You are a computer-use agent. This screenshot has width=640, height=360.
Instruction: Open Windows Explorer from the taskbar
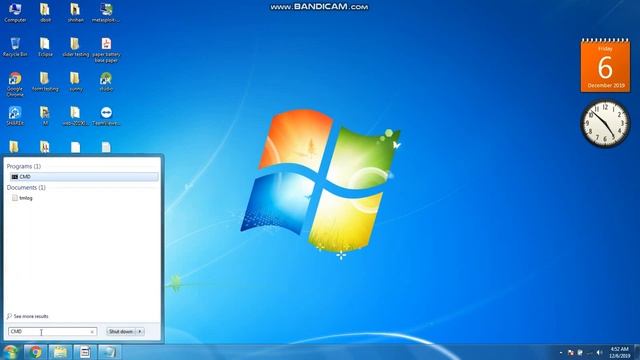pyautogui.click(x=60, y=352)
